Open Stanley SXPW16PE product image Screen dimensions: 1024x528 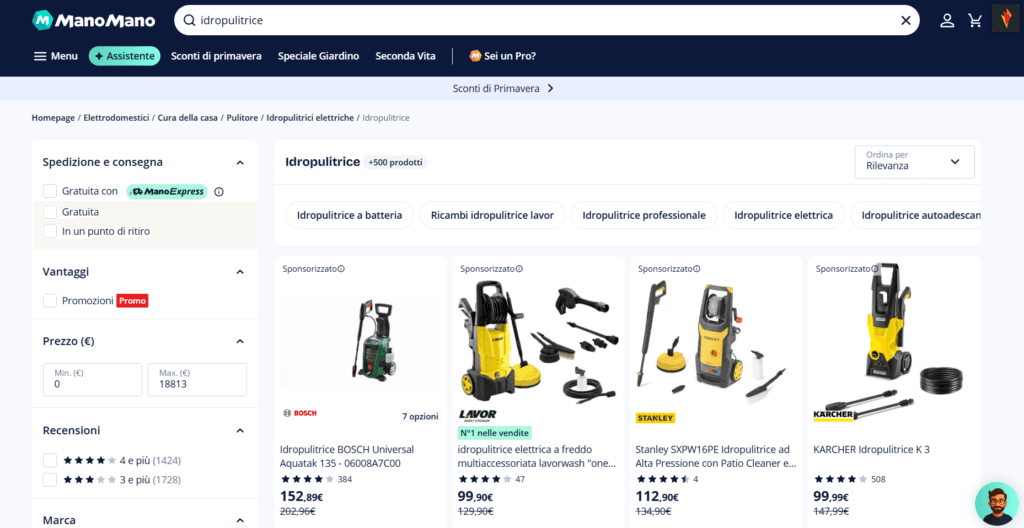(x=716, y=343)
